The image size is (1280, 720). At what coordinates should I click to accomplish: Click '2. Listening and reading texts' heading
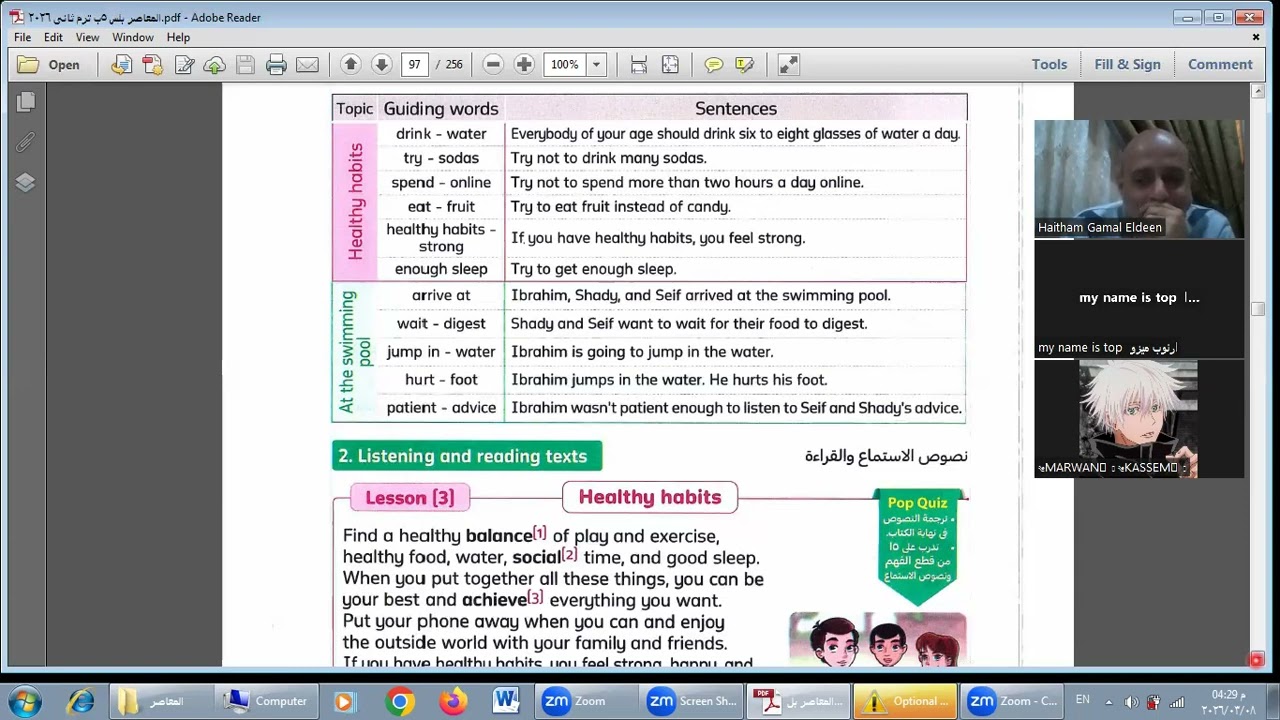pyautogui.click(x=466, y=456)
